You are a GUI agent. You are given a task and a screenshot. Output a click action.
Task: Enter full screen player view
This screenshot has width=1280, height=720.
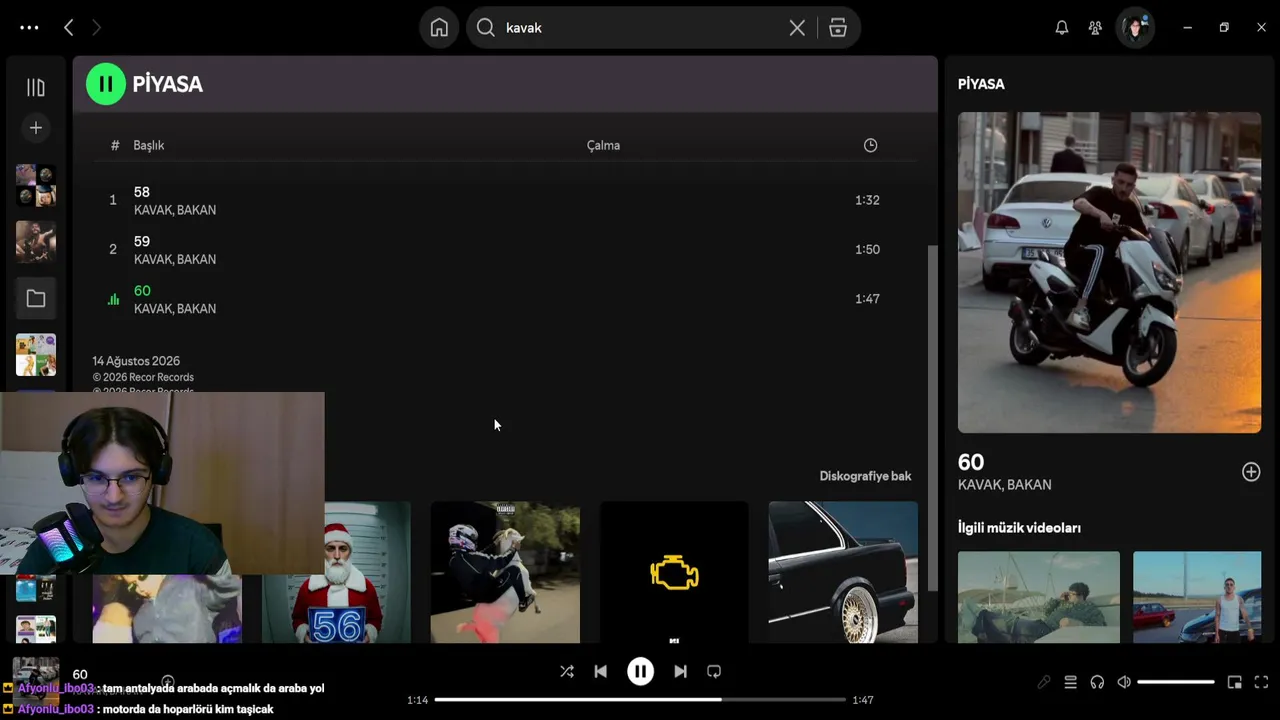[1261, 682]
